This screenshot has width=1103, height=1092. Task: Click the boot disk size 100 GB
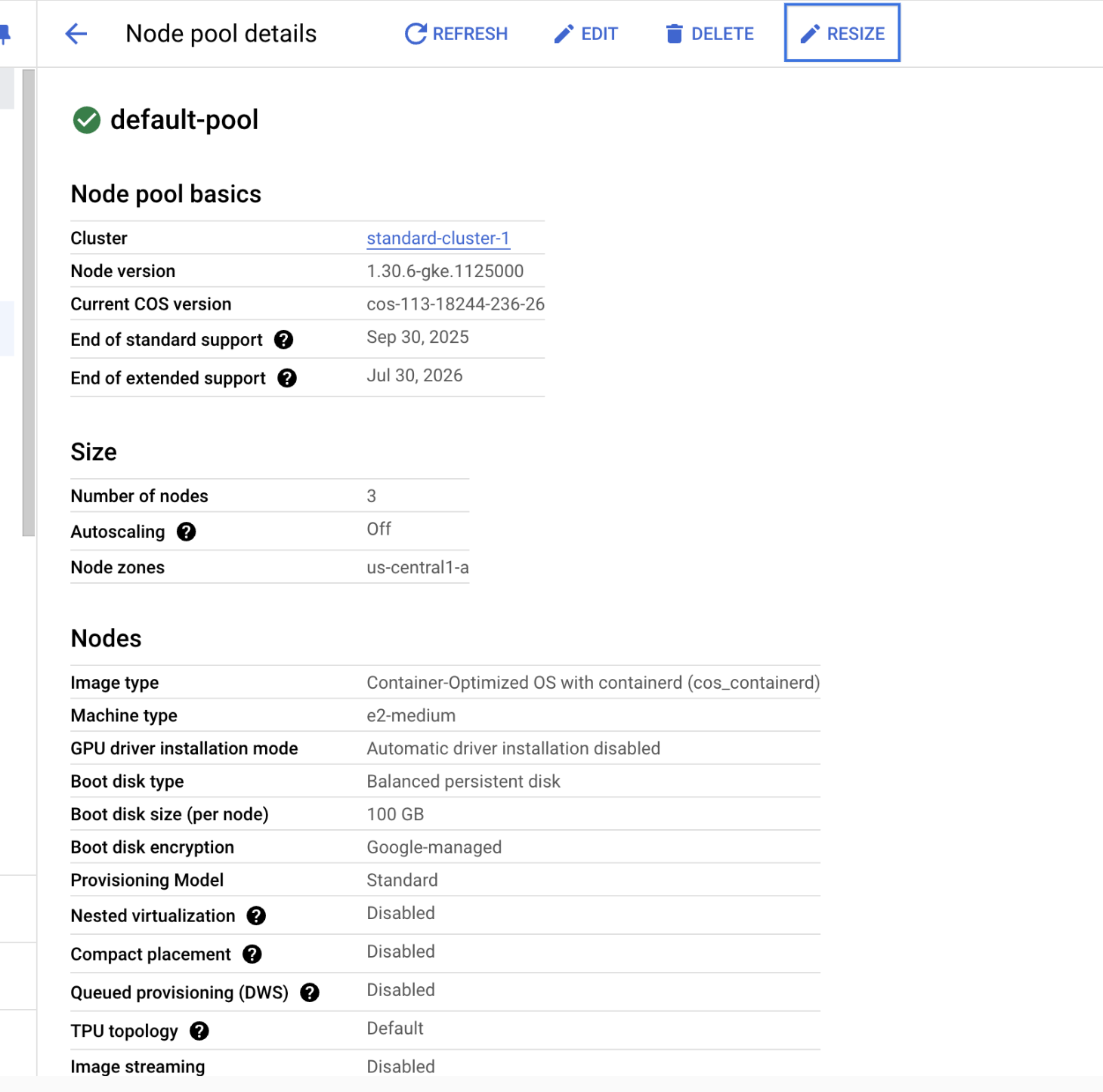395,815
